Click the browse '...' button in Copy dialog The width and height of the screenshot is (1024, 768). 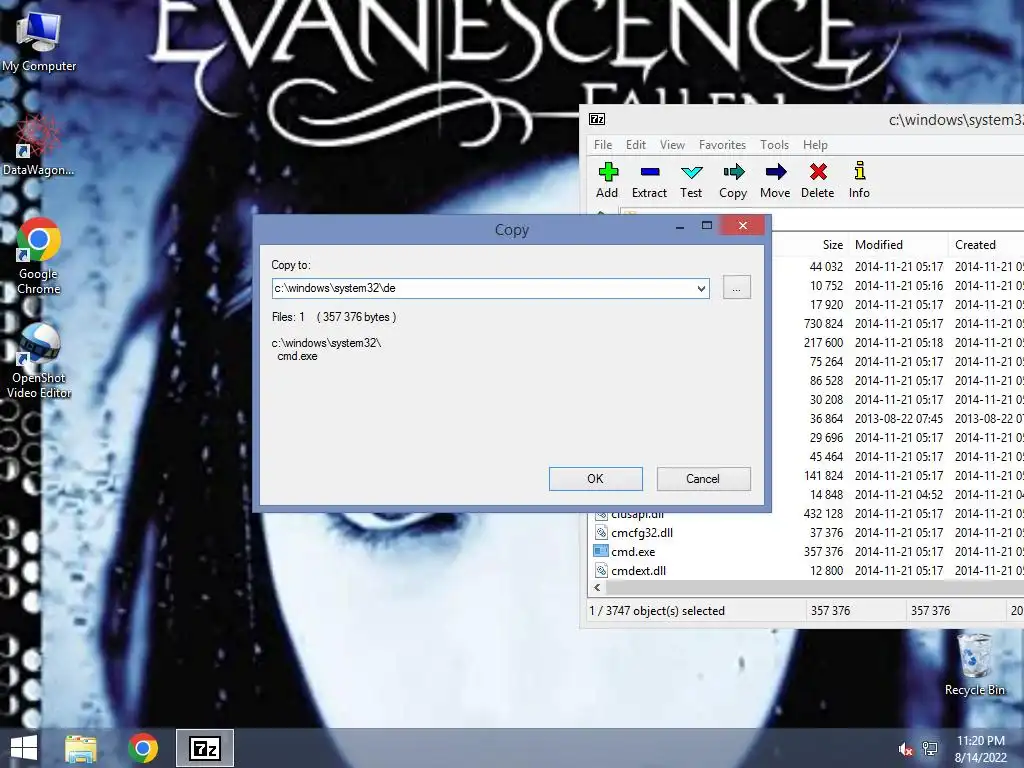(737, 287)
